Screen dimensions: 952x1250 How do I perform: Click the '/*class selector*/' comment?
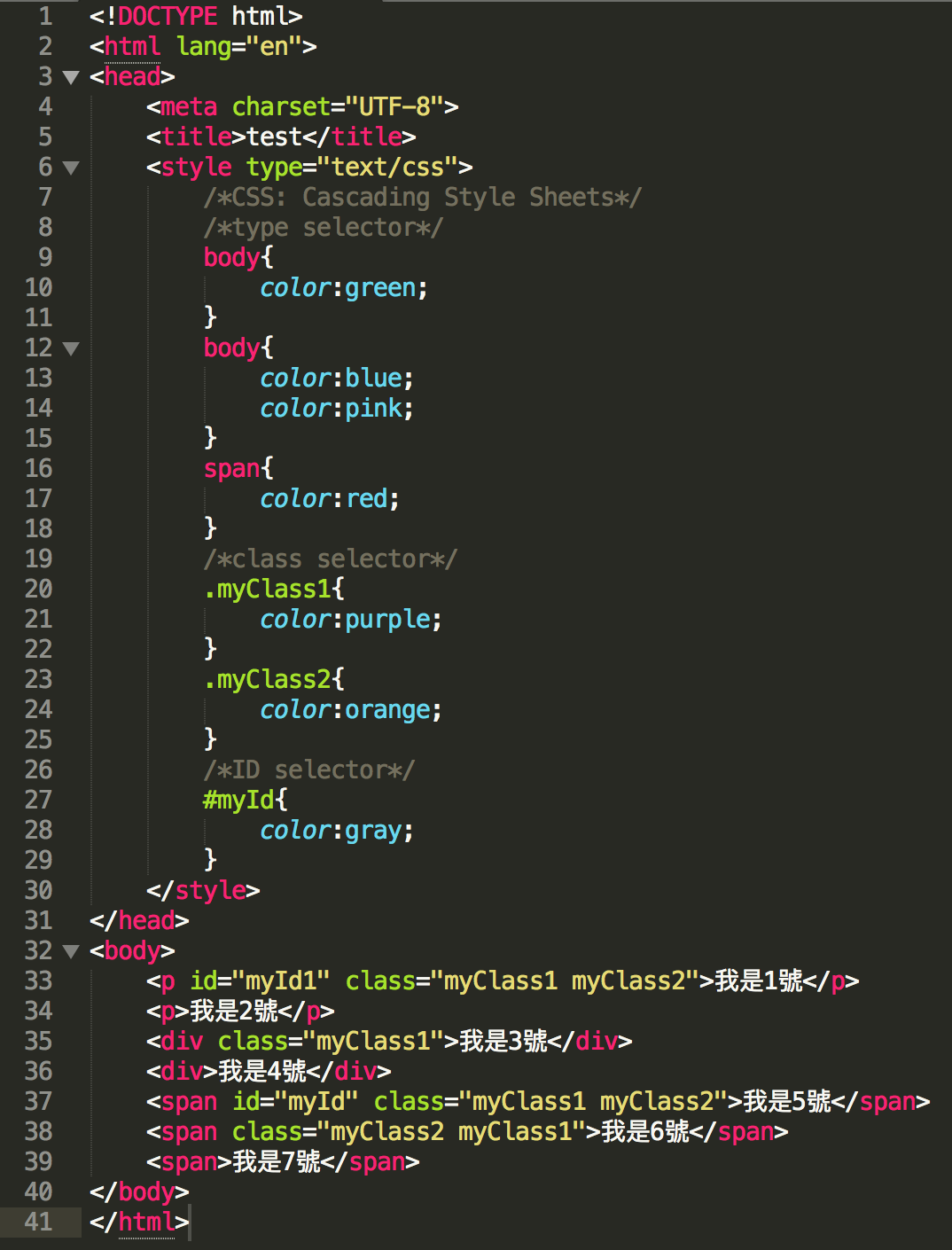331,559
